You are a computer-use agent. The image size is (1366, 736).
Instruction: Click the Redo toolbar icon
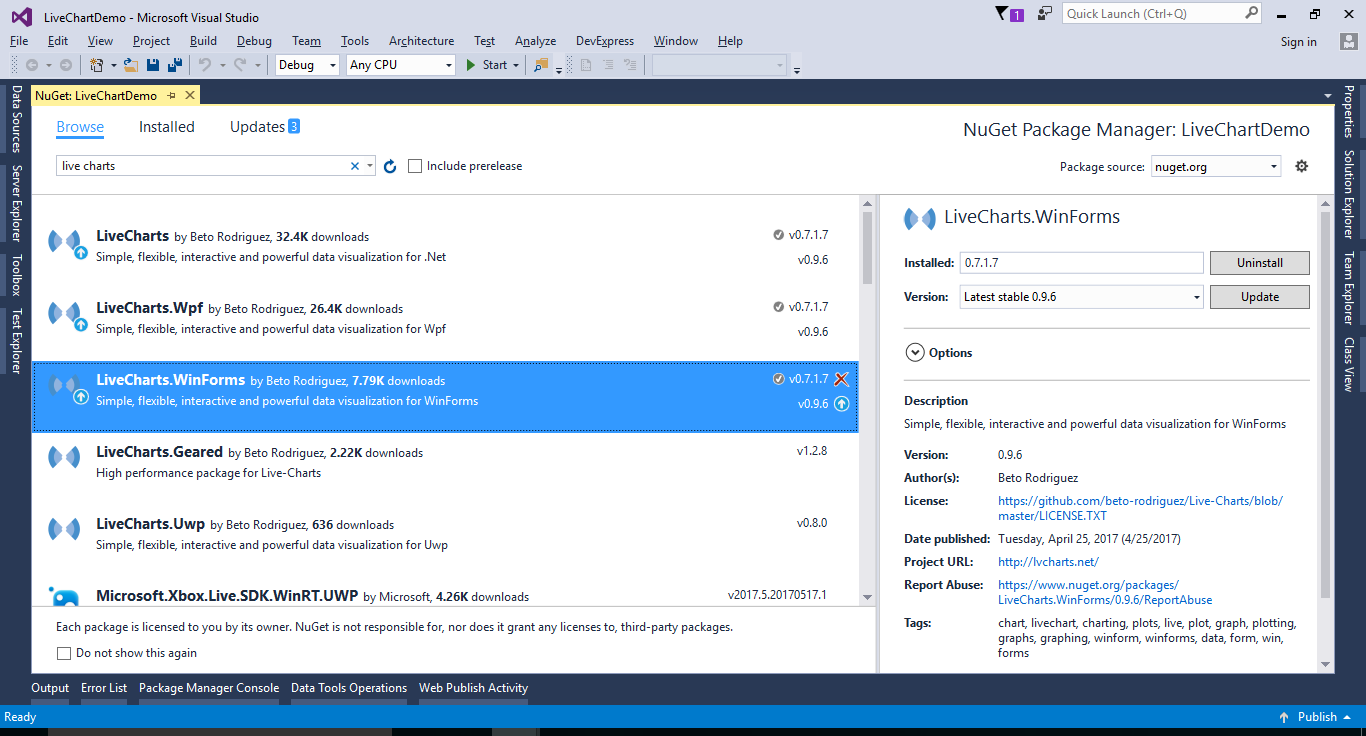[x=240, y=65]
